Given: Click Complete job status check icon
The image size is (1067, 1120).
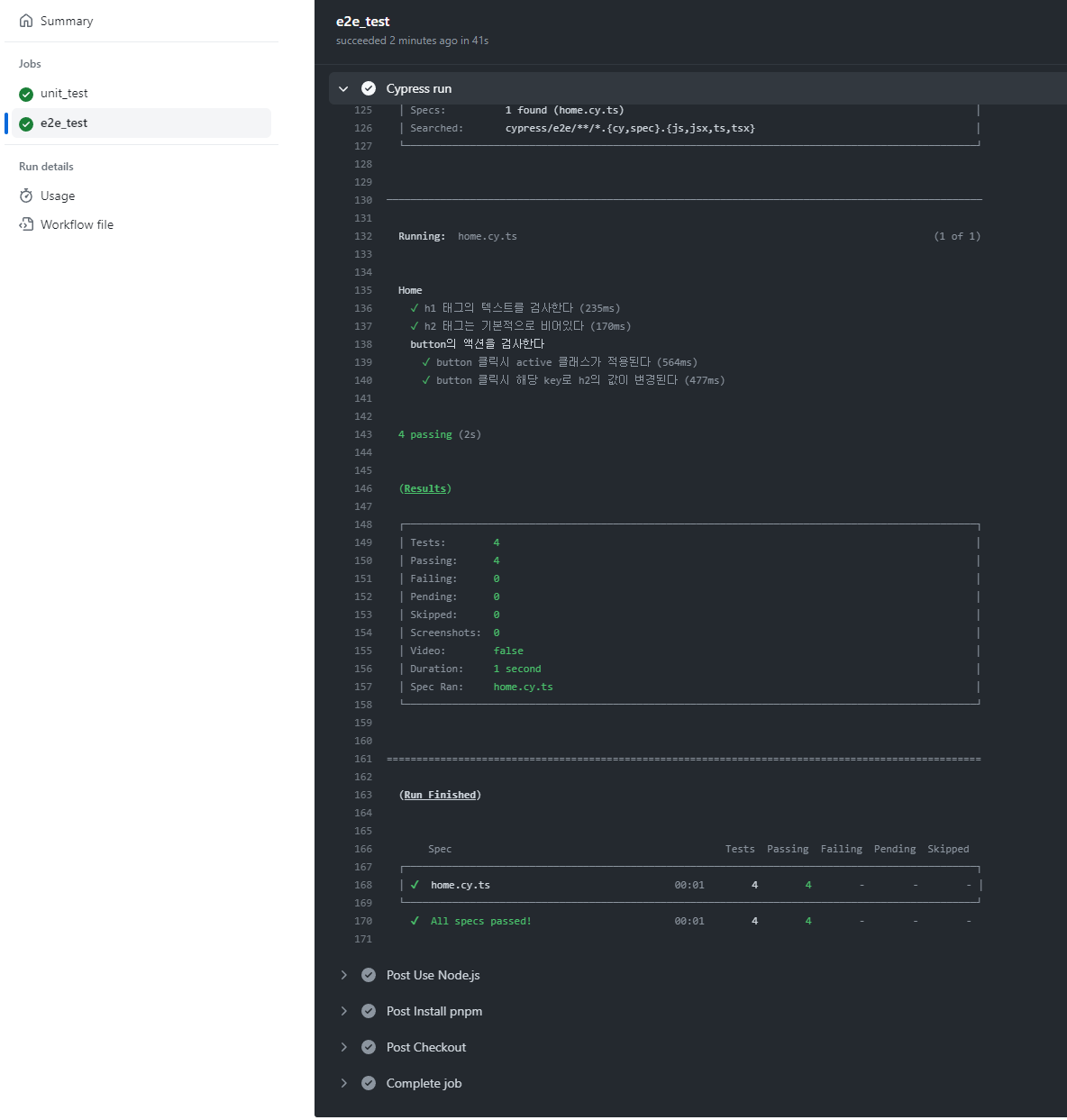Looking at the screenshot, I should (369, 1083).
